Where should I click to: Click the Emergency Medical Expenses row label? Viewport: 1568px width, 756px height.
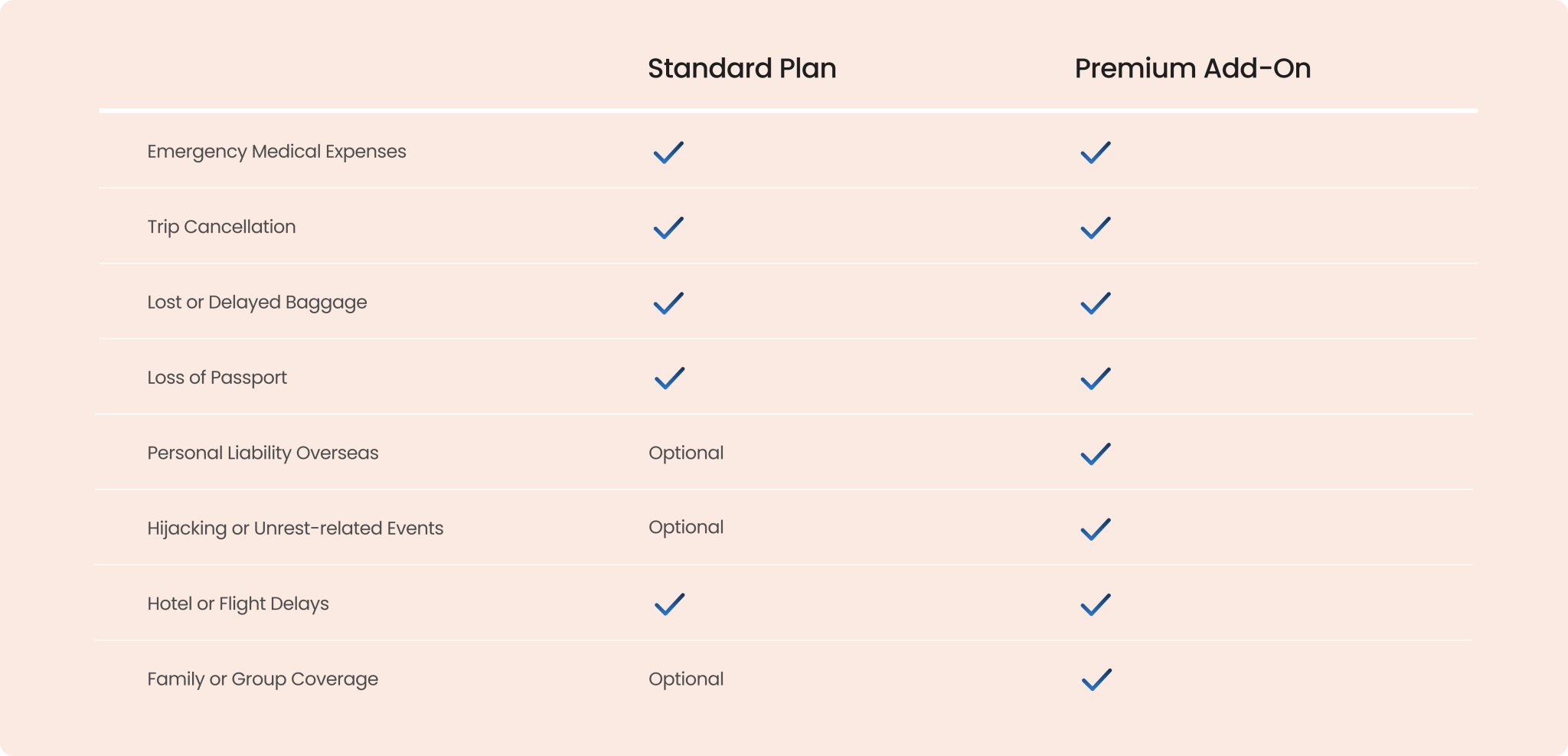(276, 152)
